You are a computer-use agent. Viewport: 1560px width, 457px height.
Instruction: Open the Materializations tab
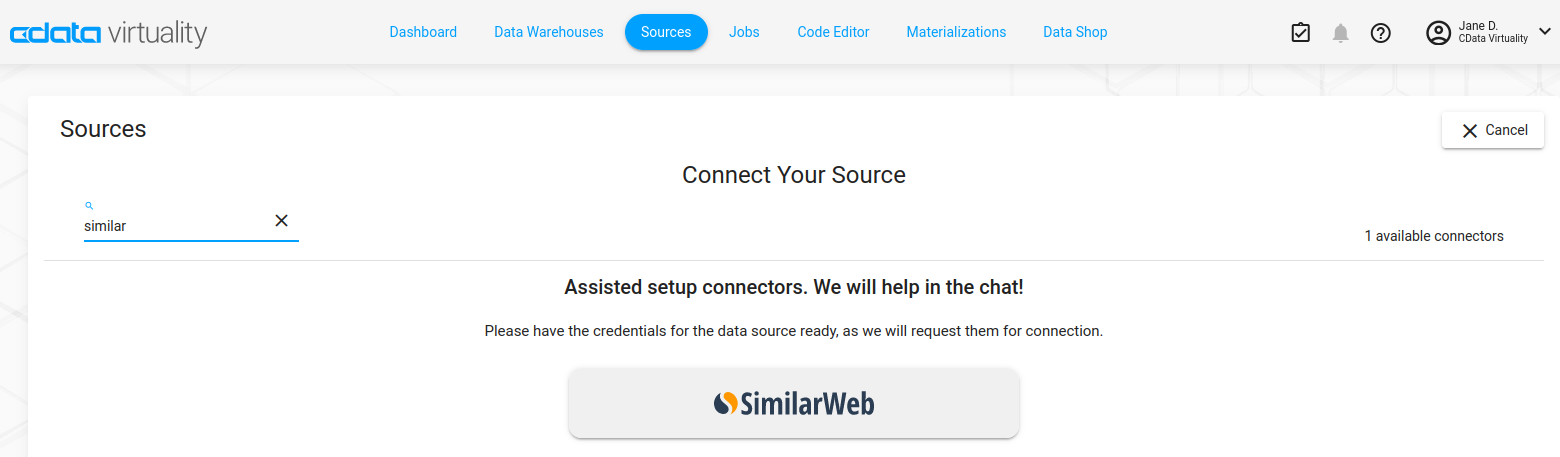[x=956, y=32]
